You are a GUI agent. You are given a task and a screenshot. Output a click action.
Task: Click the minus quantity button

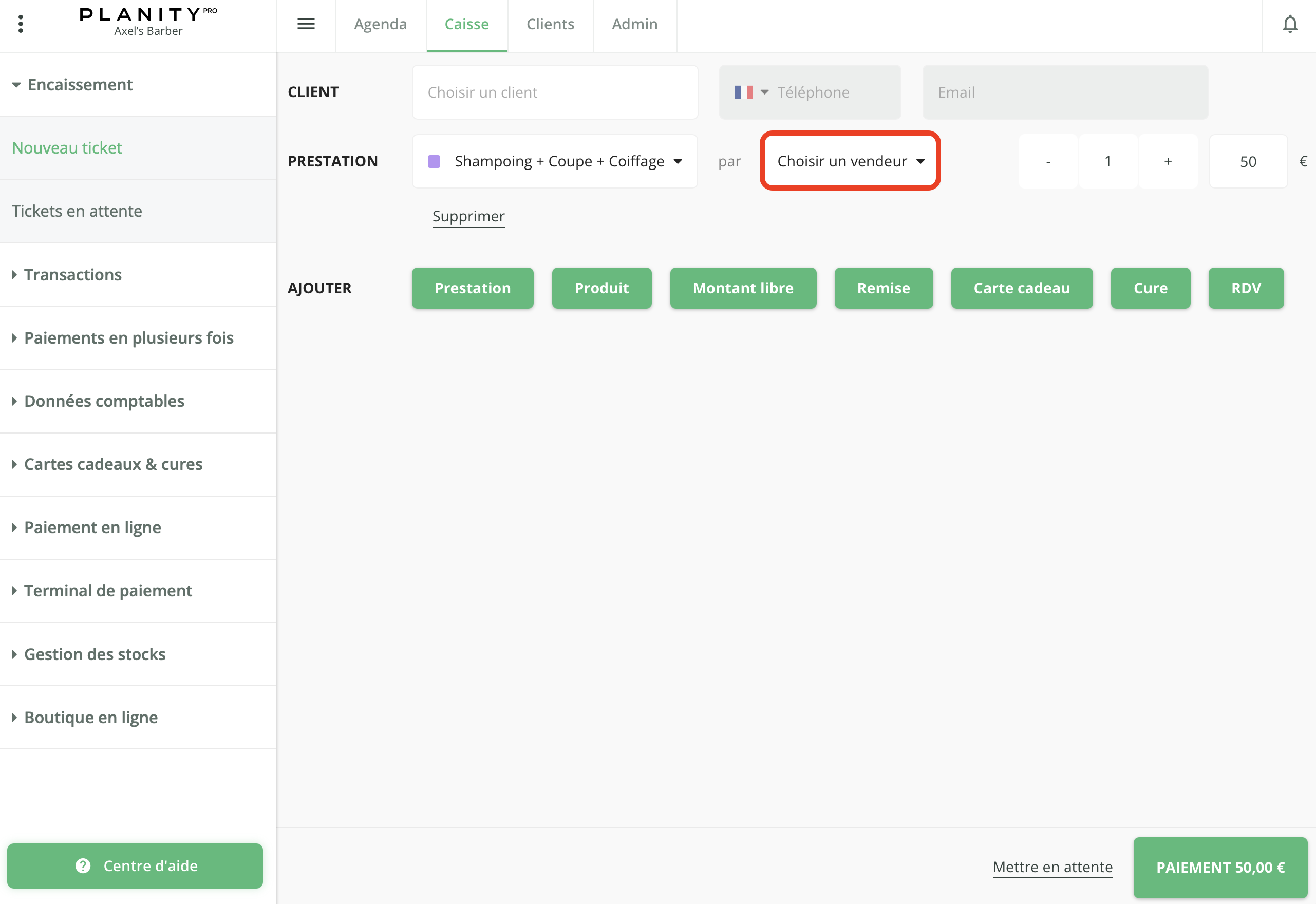click(x=1048, y=161)
